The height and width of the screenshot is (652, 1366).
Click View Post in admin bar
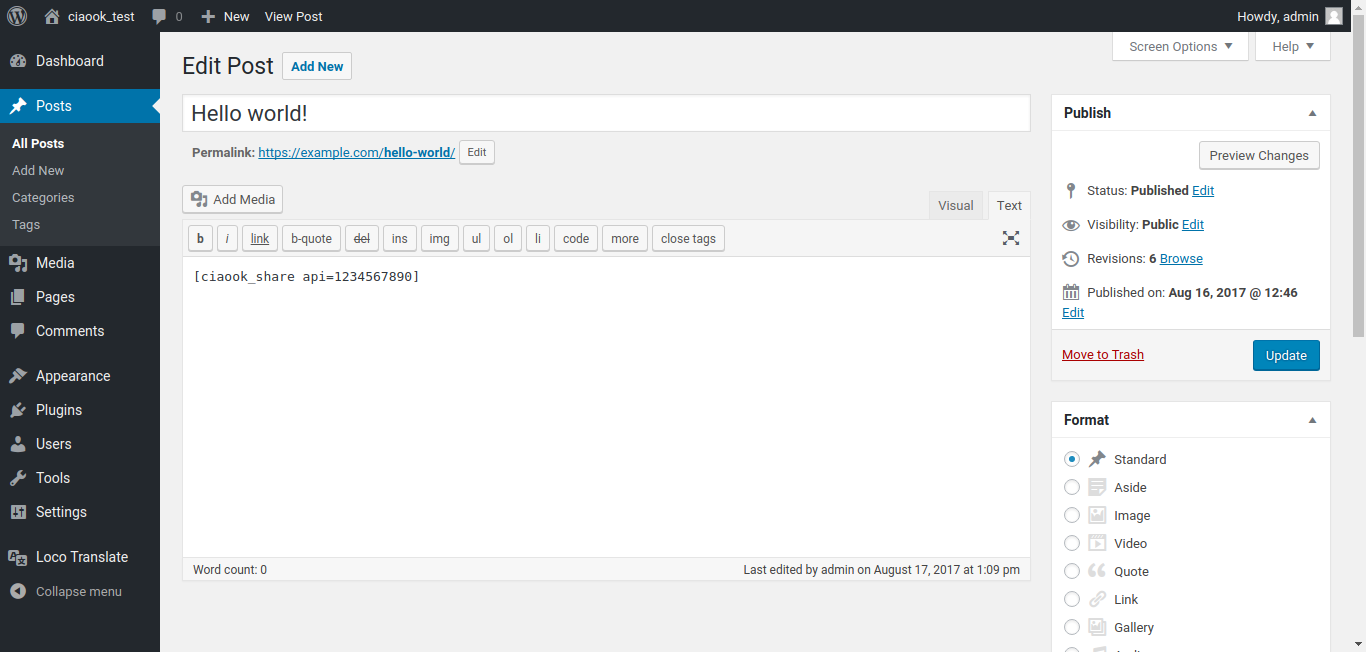[x=293, y=16]
